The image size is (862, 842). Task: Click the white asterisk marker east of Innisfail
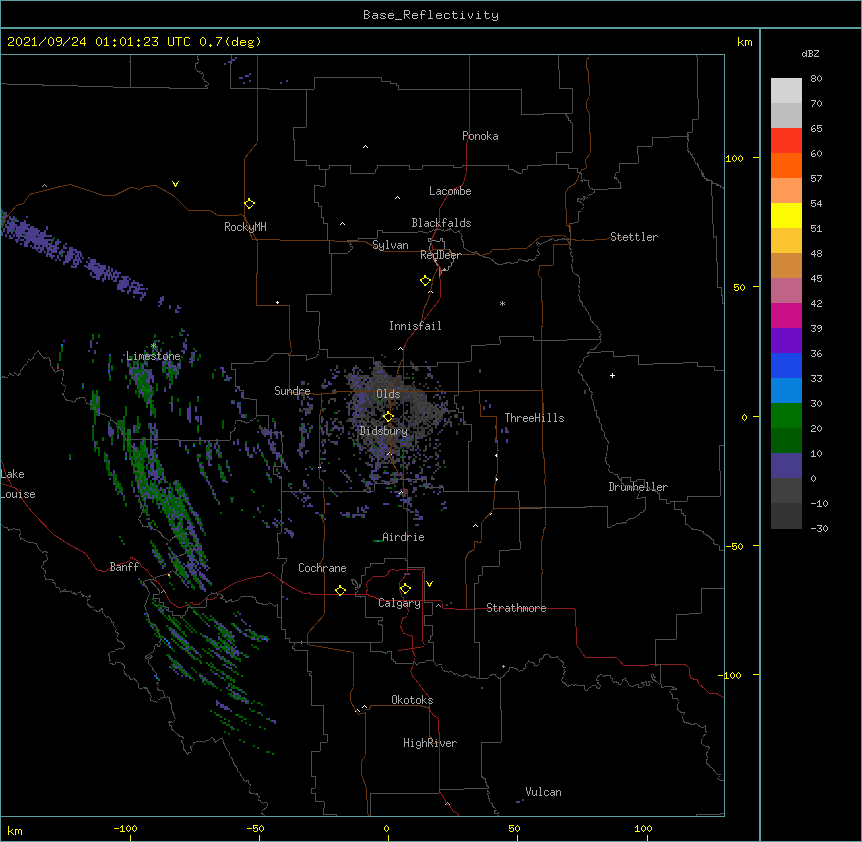point(502,303)
